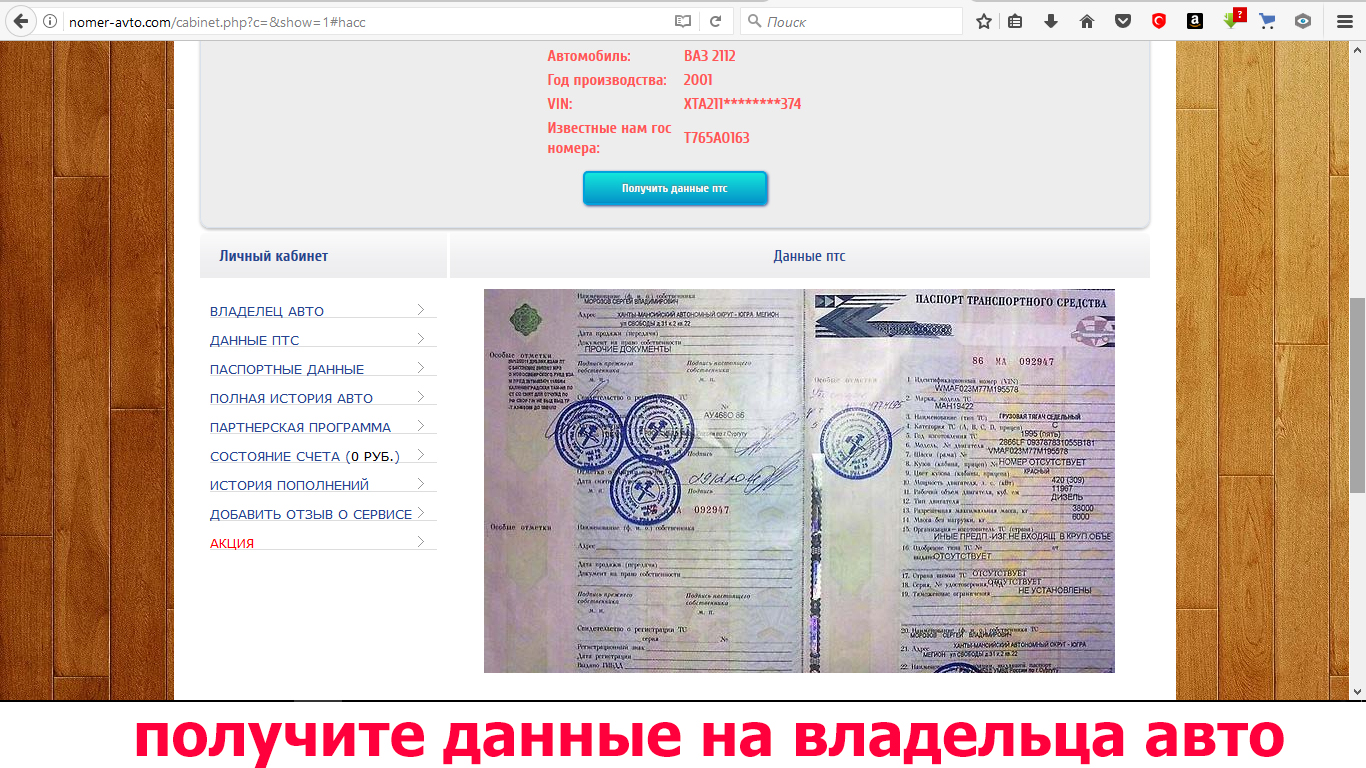Open the Firefox hamburger menu

pyautogui.click(x=1344, y=21)
